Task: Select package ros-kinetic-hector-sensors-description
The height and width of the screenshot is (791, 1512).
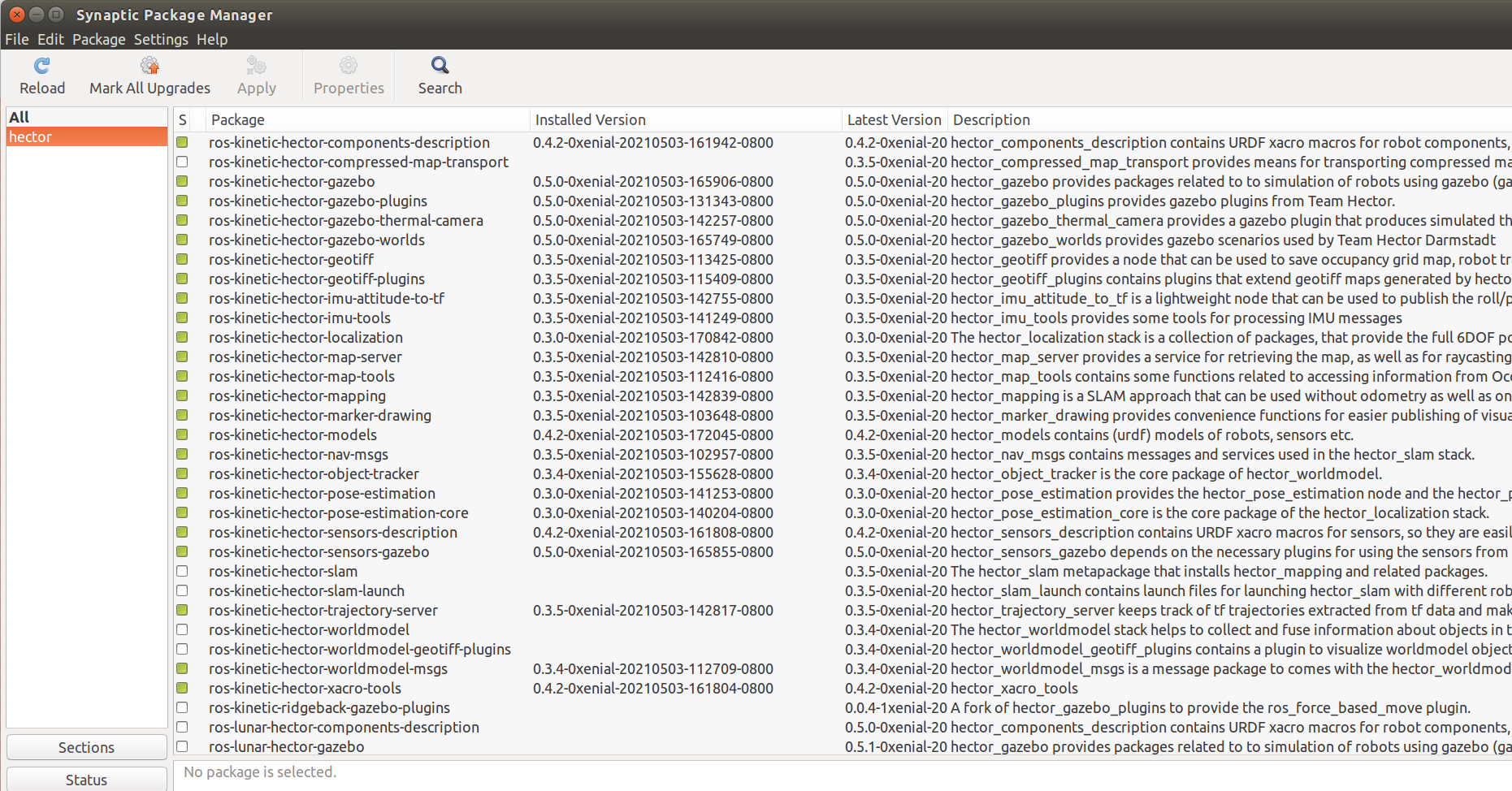Action: (x=333, y=532)
